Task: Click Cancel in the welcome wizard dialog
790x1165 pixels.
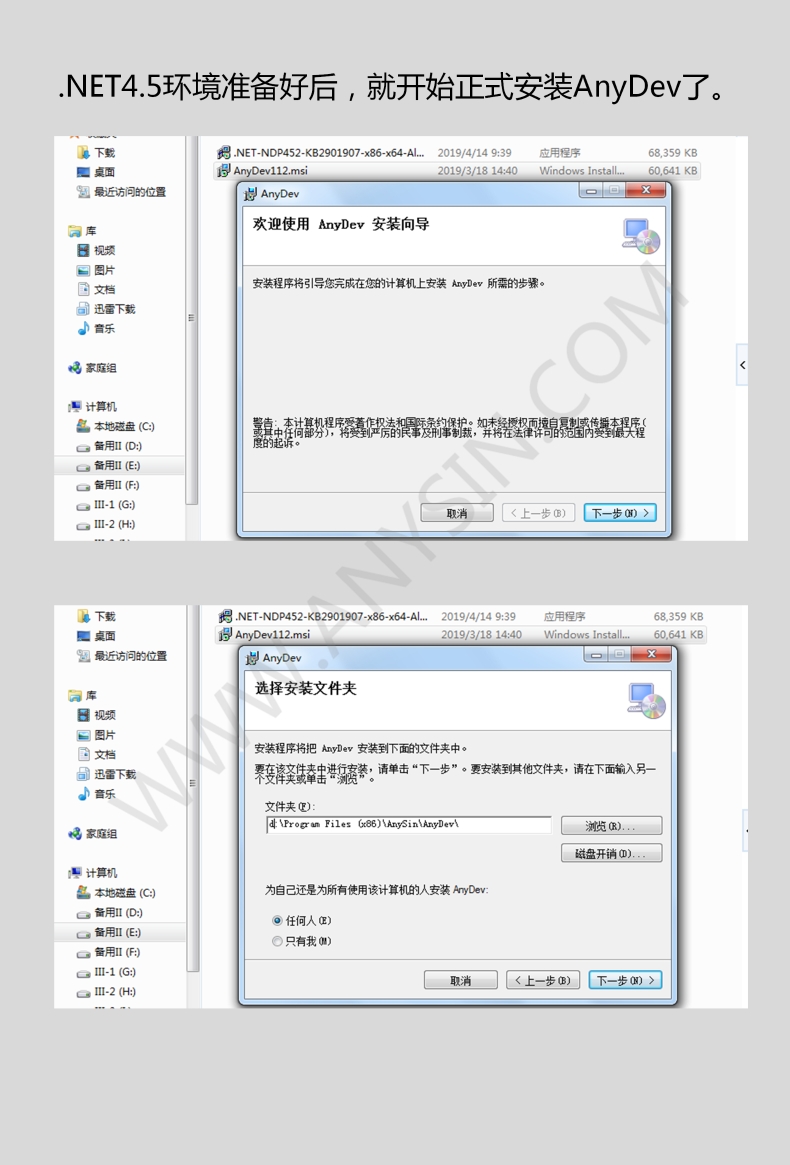Action: (457, 513)
